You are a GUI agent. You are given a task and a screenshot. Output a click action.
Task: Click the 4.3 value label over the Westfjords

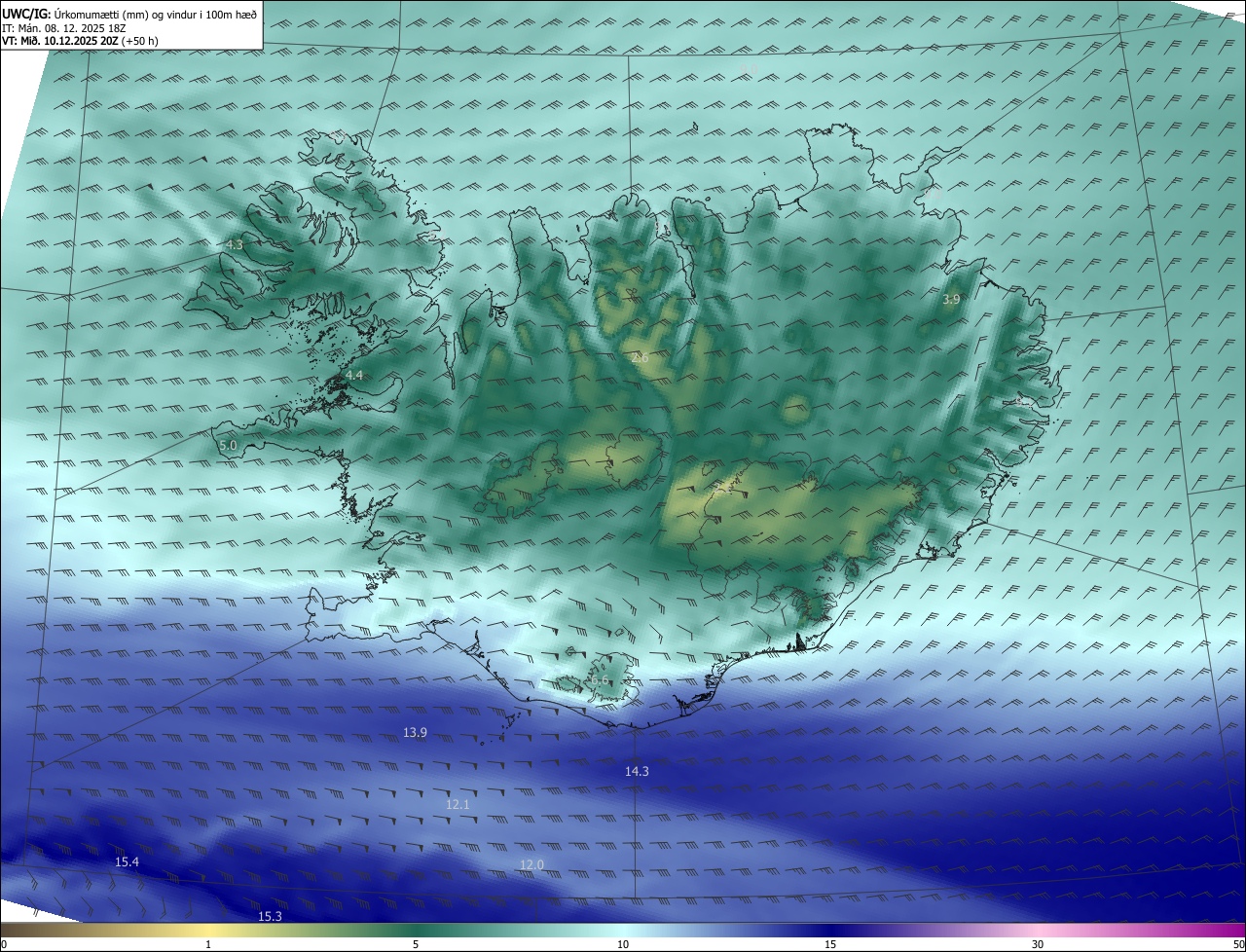tap(235, 244)
